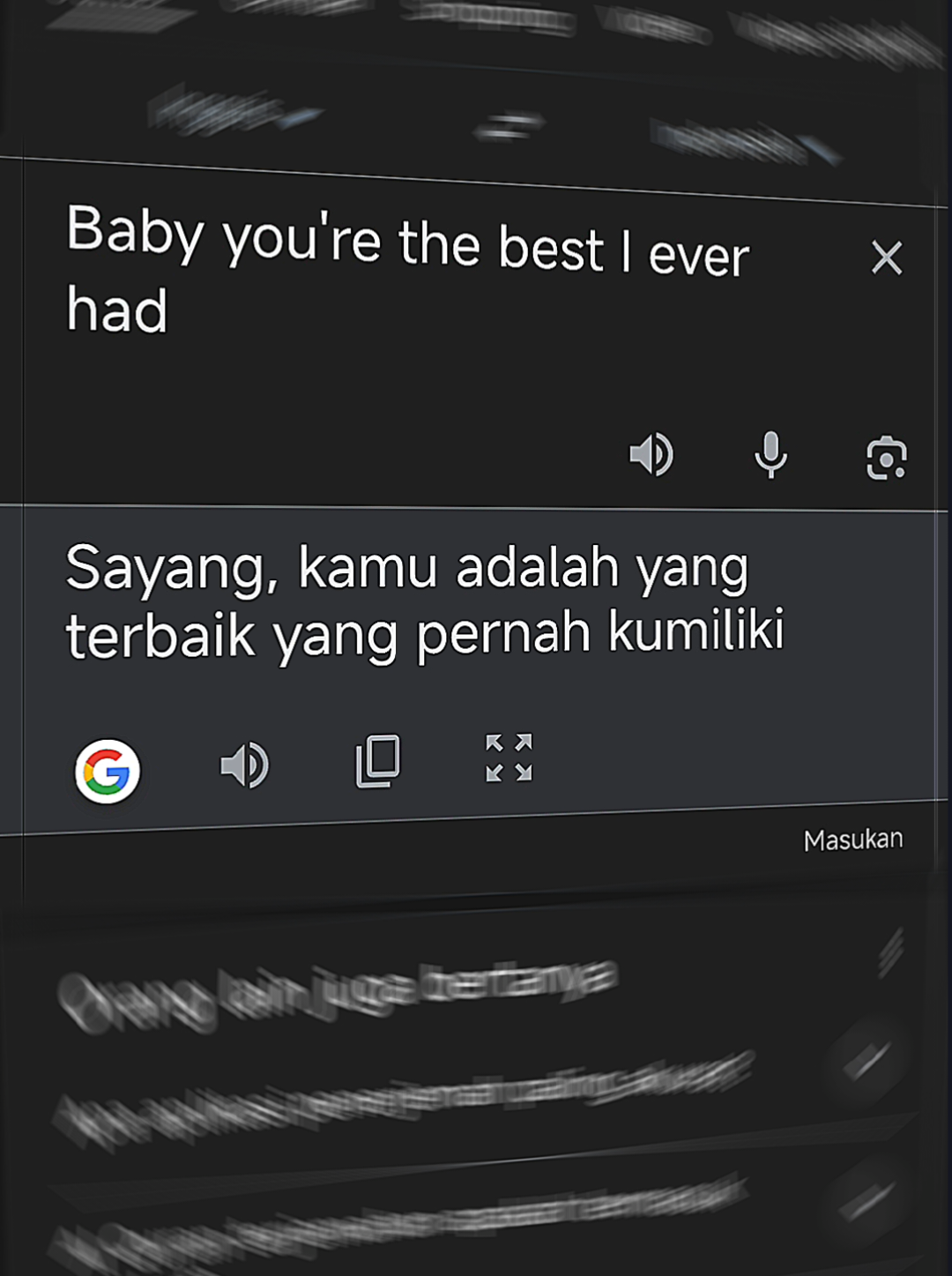Click into the 'Baby you're the best' text
952x1276 pixels.
(x=407, y=268)
